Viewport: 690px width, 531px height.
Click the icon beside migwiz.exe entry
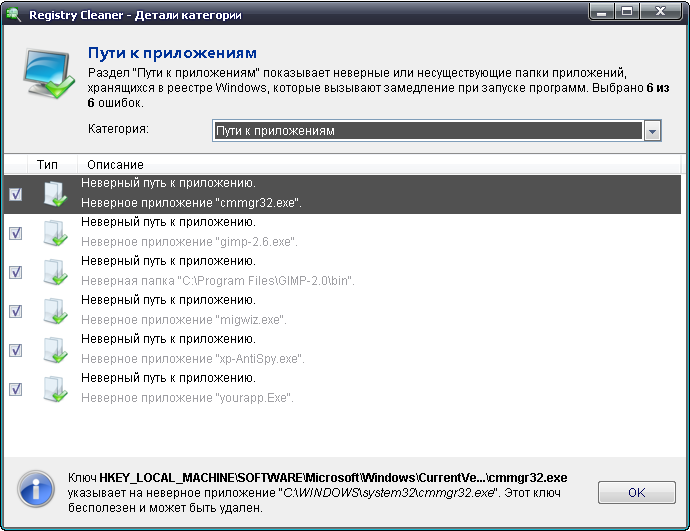point(54,311)
